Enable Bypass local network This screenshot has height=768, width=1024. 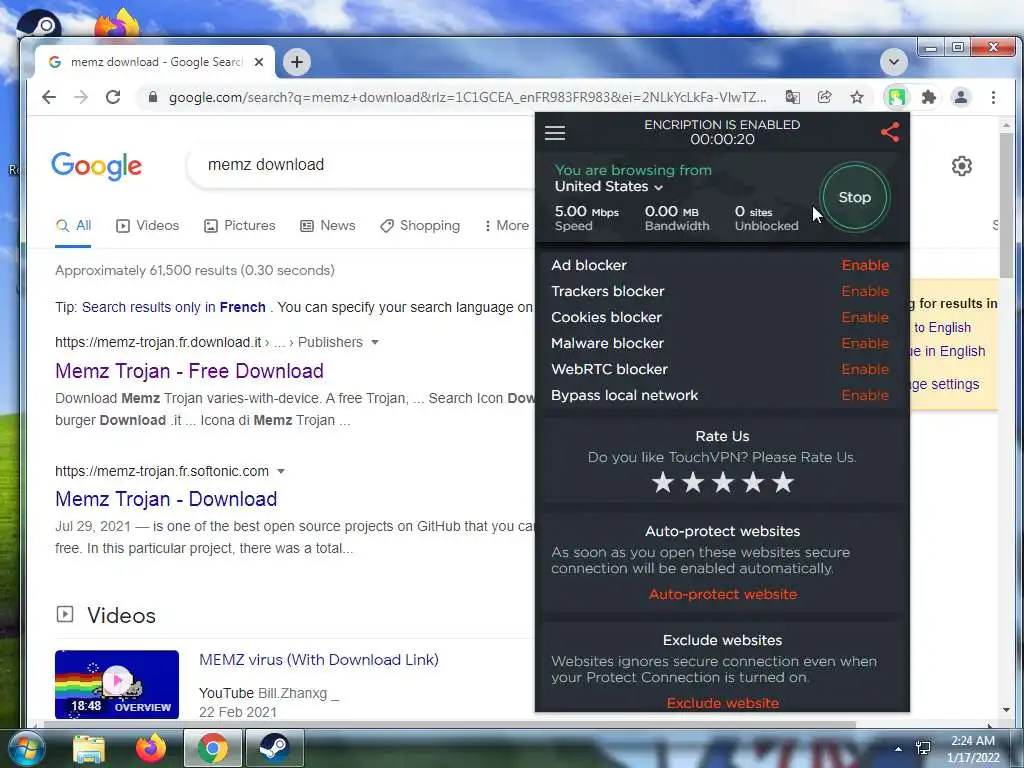pos(865,395)
